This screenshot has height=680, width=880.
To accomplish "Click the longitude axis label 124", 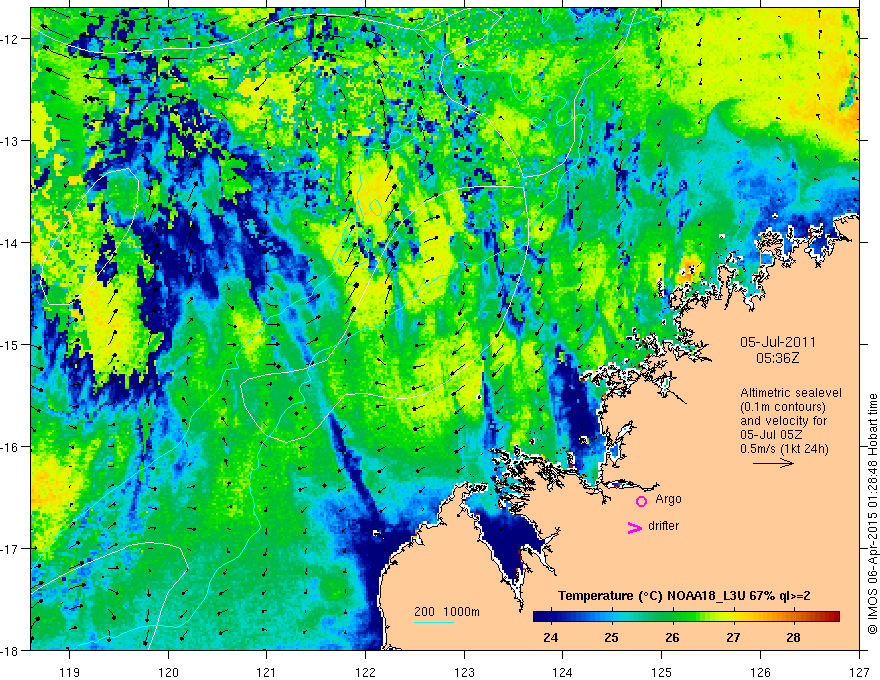I will tap(563, 672).
